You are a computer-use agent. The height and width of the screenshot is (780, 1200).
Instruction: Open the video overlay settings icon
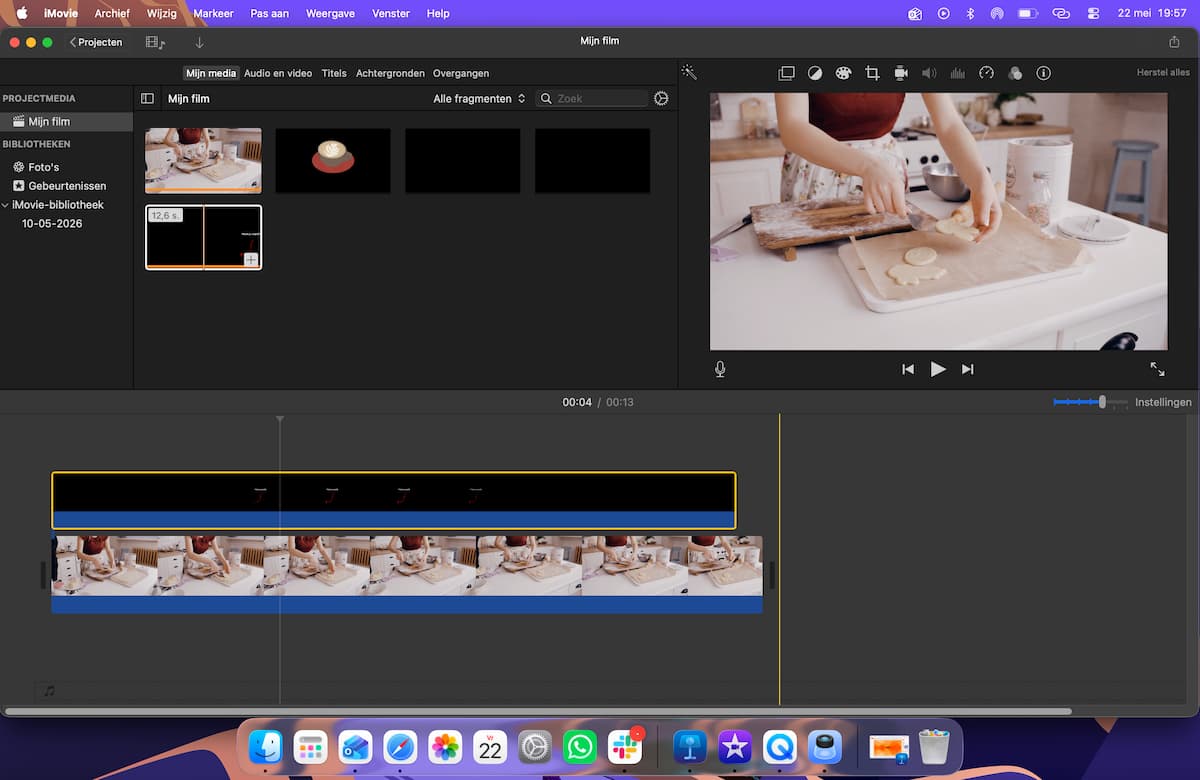(786, 73)
